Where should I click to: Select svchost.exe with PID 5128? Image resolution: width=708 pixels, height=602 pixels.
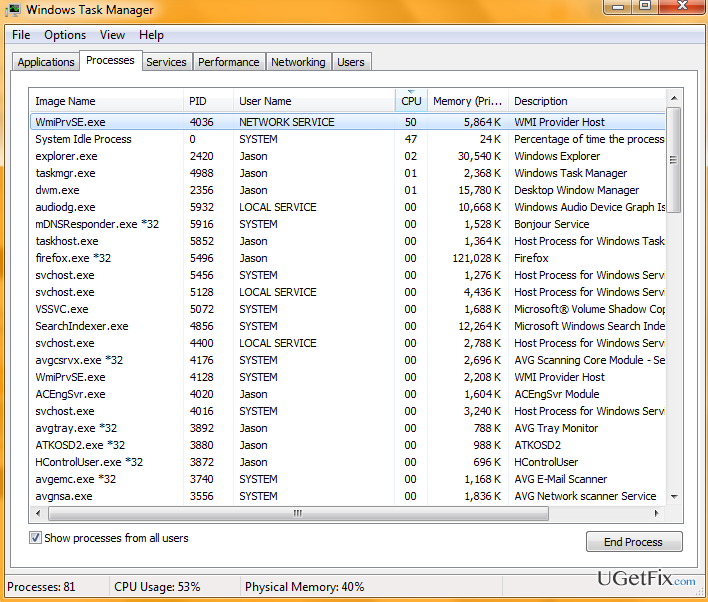click(x=348, y=292)
